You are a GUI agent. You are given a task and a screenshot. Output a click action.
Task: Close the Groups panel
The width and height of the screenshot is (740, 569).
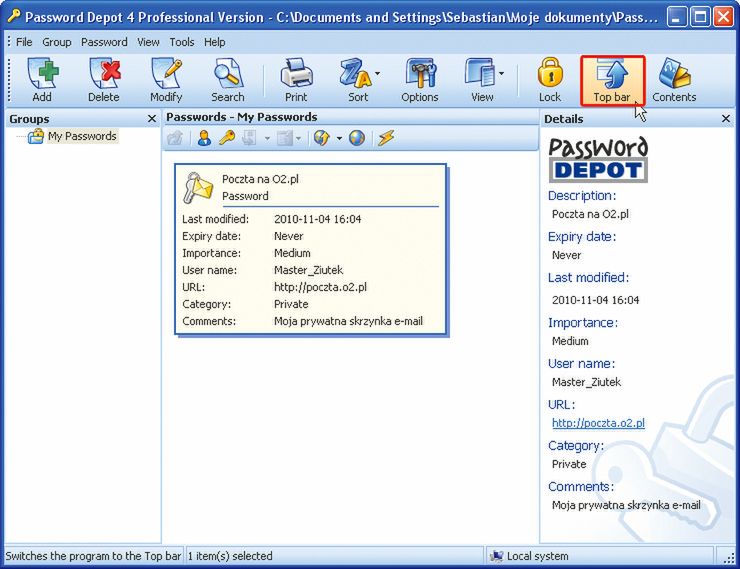click(x=152, y=119)
